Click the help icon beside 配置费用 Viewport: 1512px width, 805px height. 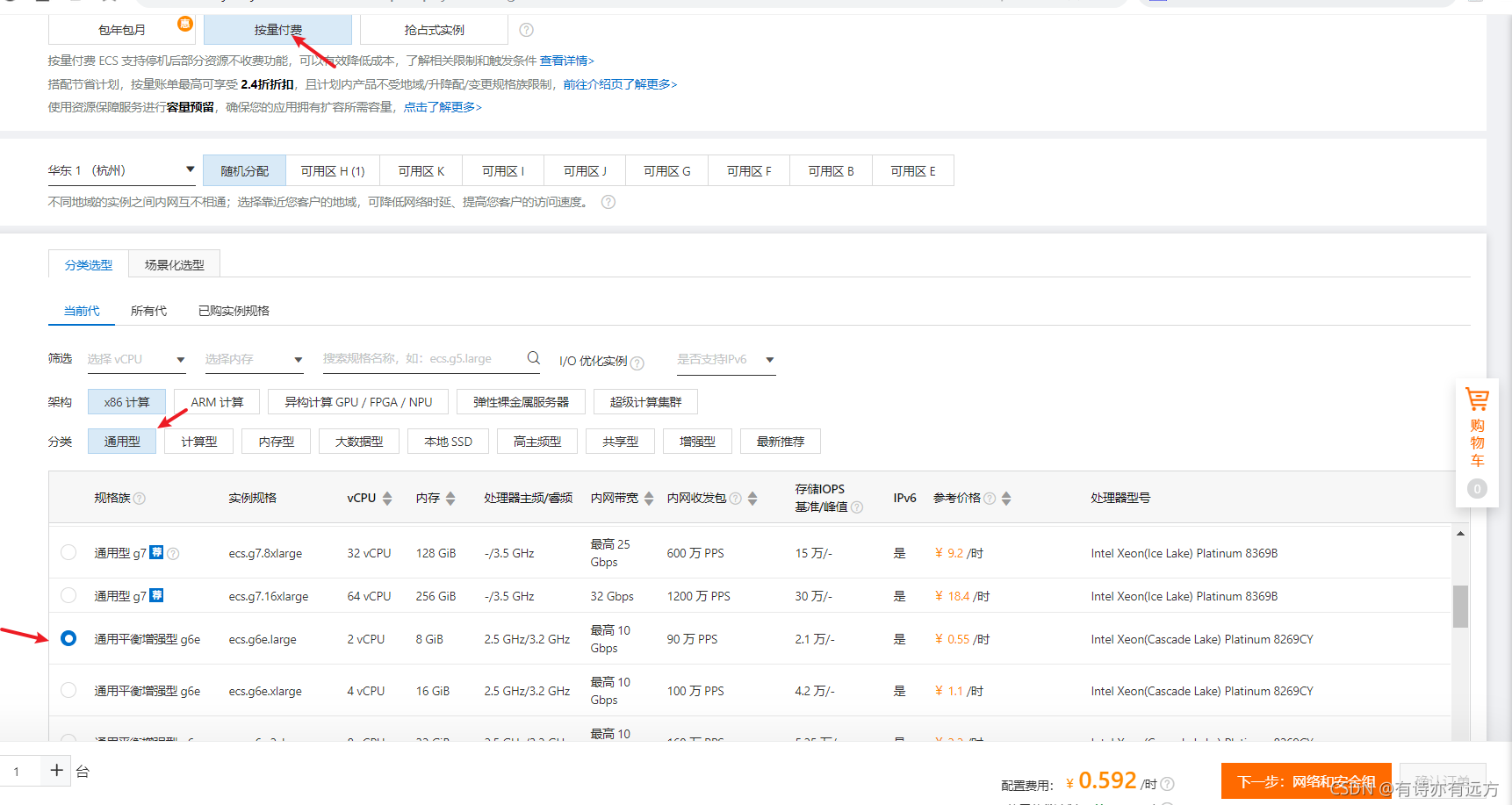click(1167, 784)
